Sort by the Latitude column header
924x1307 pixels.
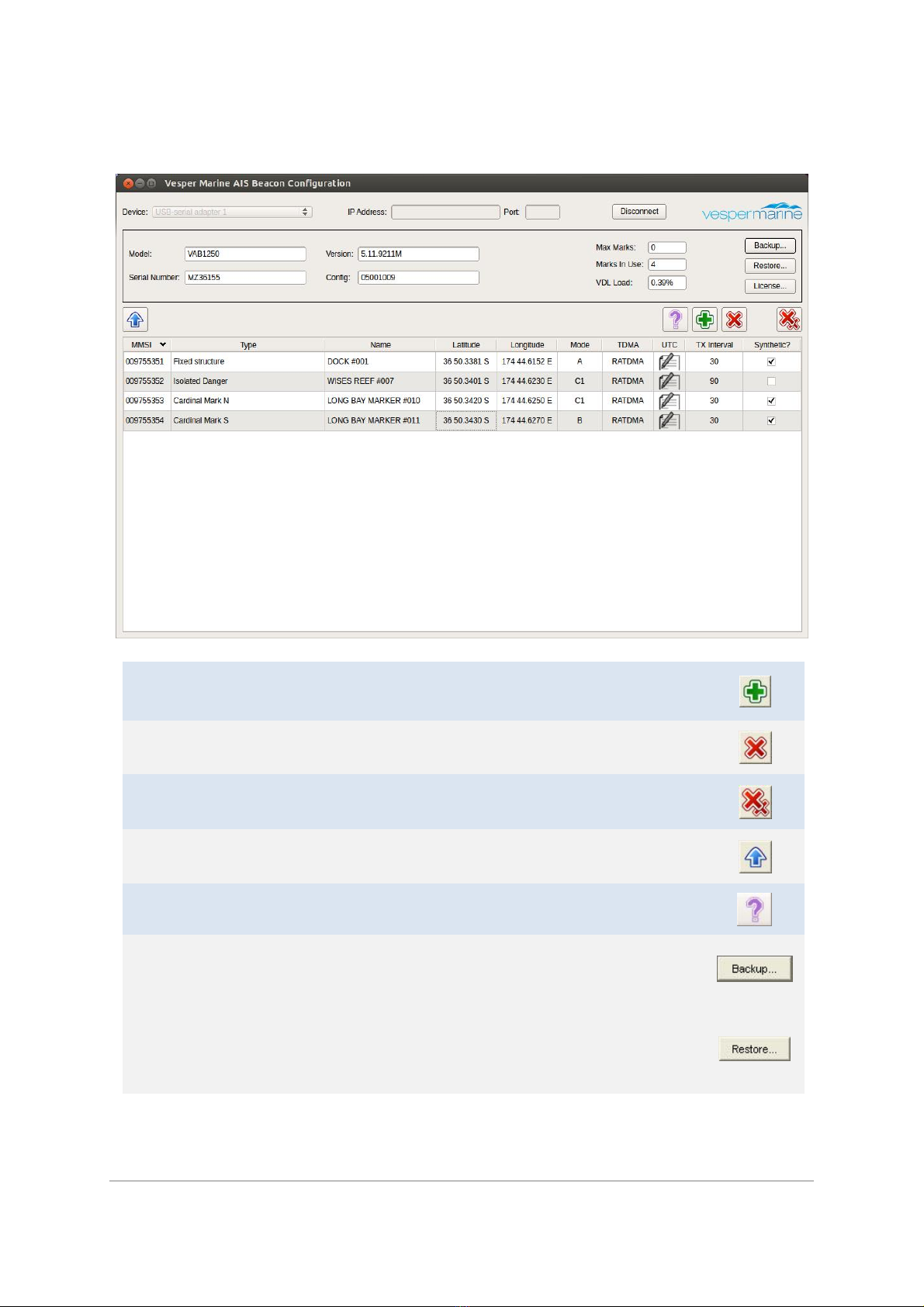(x=466, y=344)
